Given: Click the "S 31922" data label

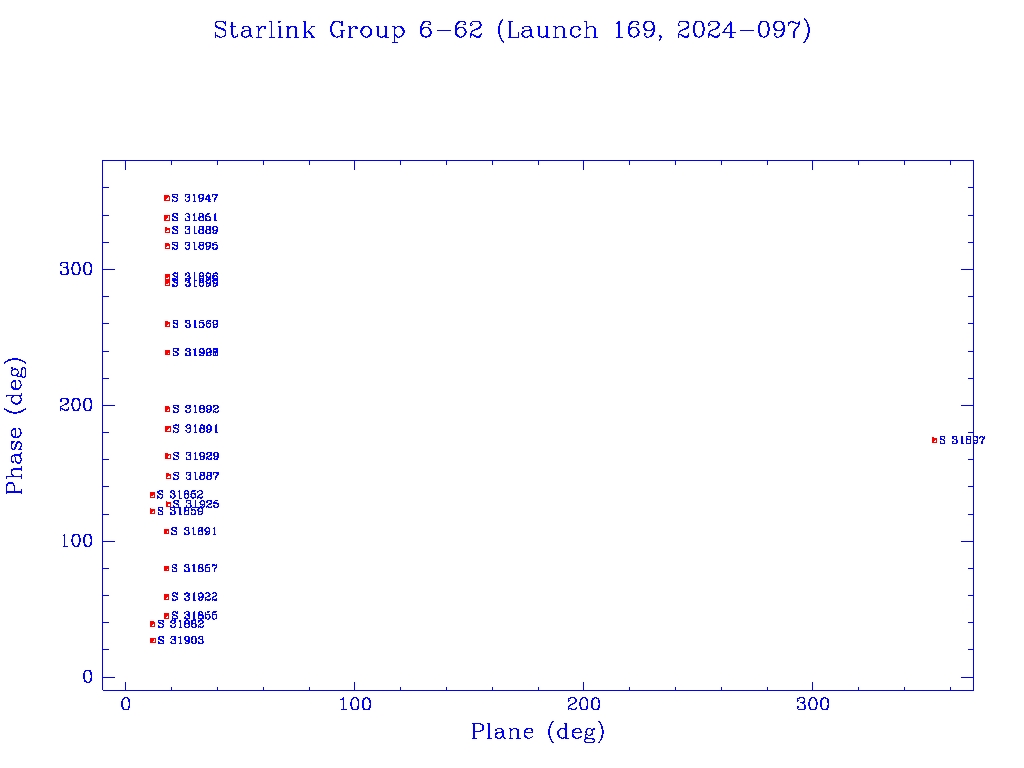Looking at the screenshot, I should pos(195,597).
